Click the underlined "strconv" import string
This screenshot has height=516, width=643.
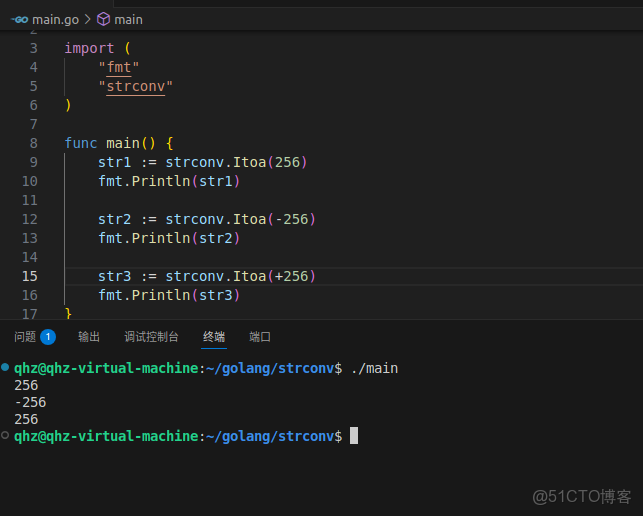139,86
